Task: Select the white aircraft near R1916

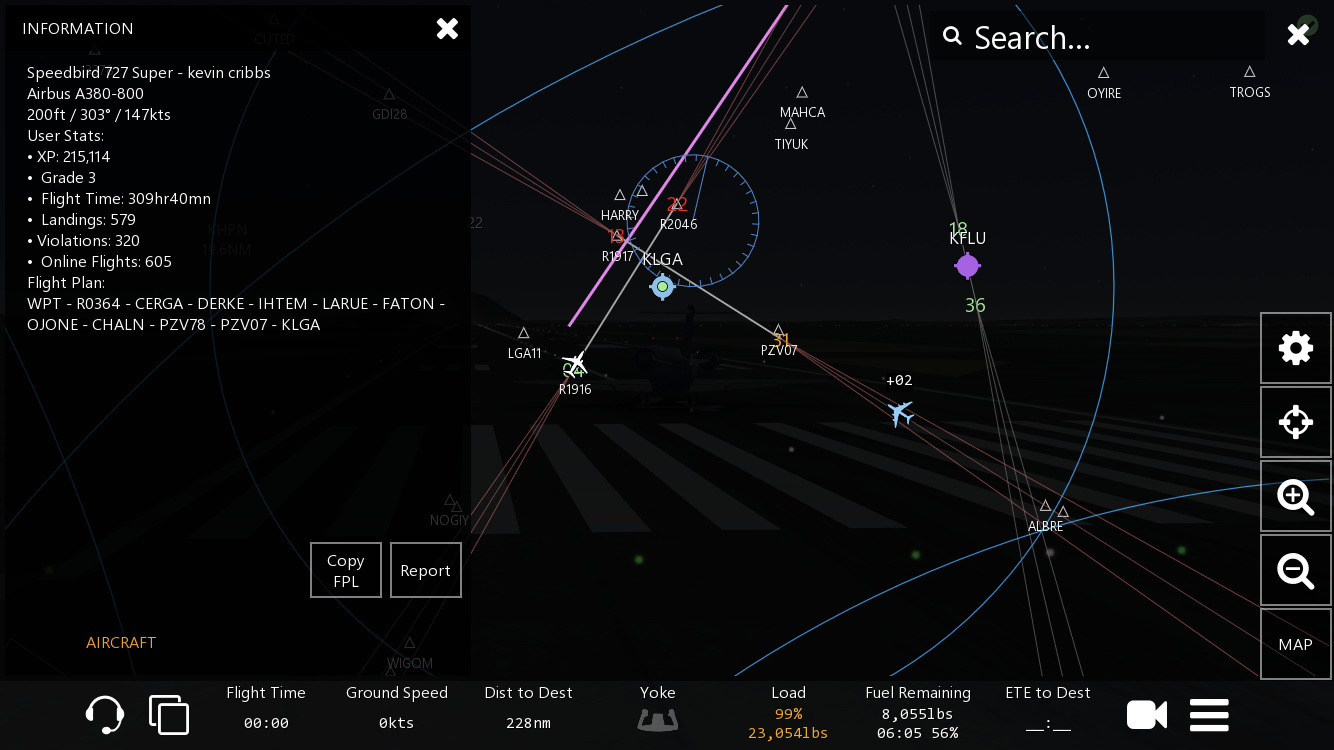Action: click(x=575, y=362)
